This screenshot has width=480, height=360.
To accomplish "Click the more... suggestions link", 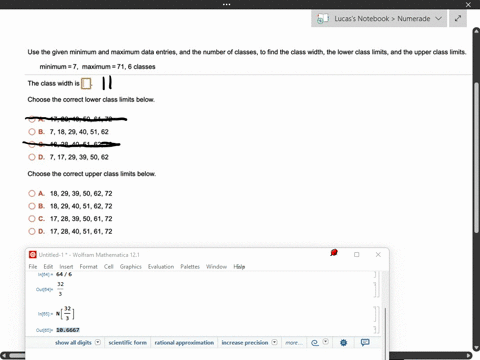I will coord(294,343).
